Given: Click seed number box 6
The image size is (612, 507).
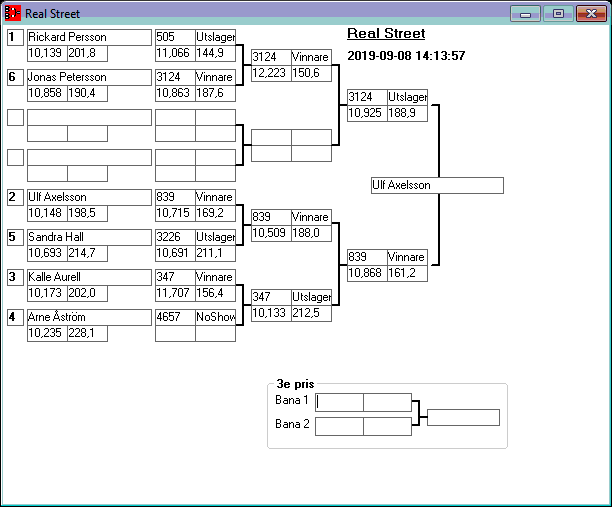Looking at the screenshot, I should (15, 77).
